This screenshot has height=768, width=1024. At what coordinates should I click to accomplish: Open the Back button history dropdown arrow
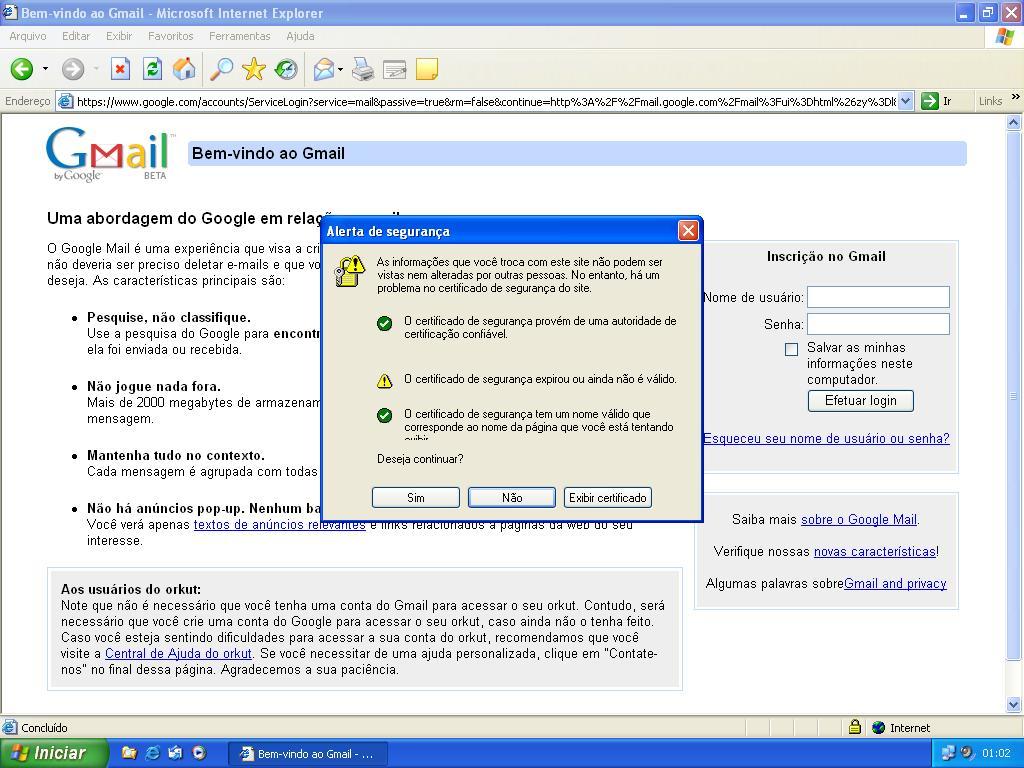pos(45,69)
